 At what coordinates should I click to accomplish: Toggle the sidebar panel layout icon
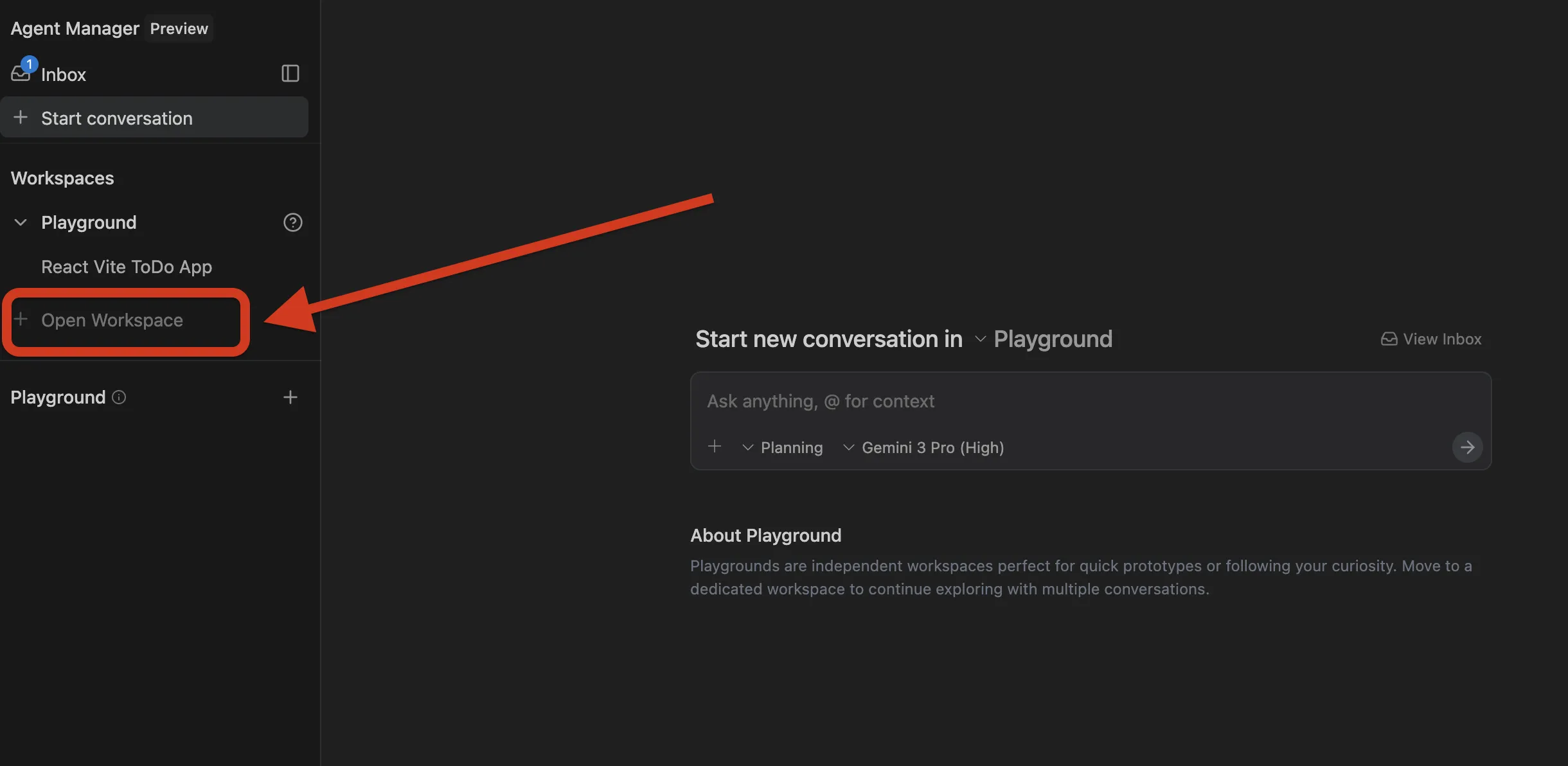pos(290,73)
